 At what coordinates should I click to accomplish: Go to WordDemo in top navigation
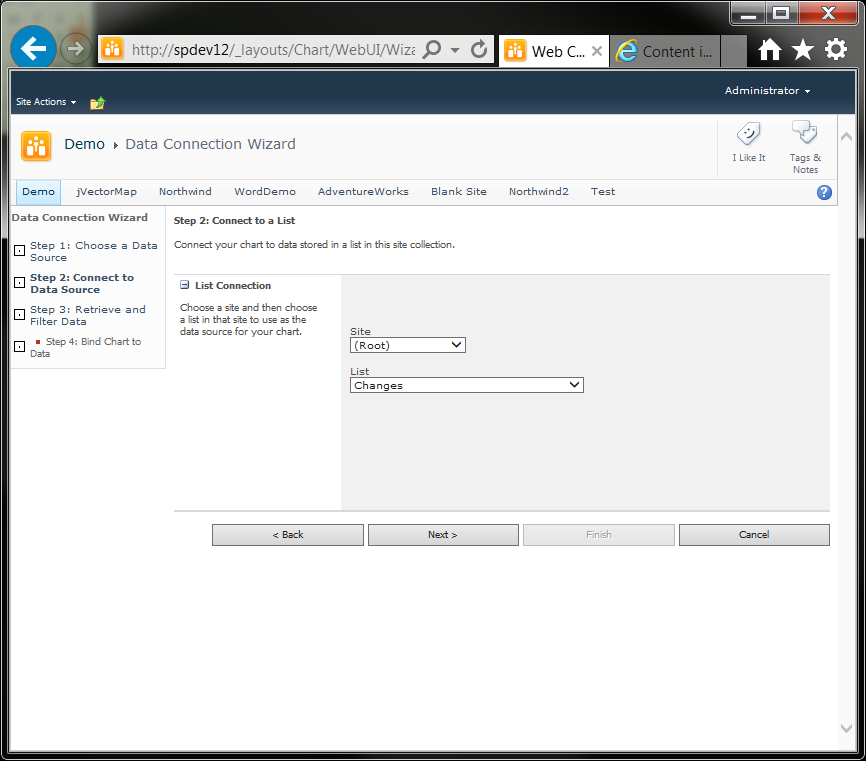coord(265,192)
